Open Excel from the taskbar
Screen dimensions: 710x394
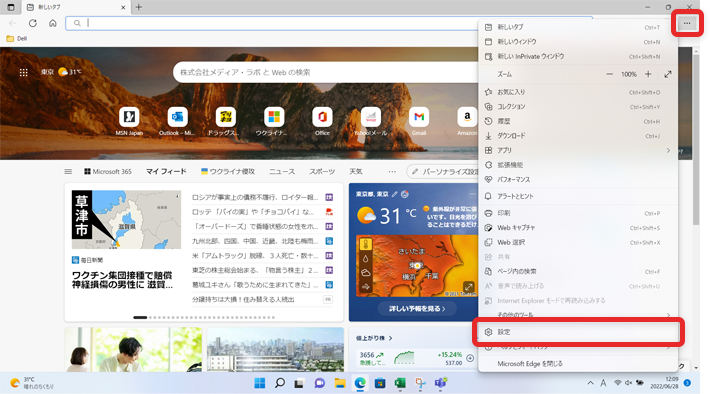[400, 383]
